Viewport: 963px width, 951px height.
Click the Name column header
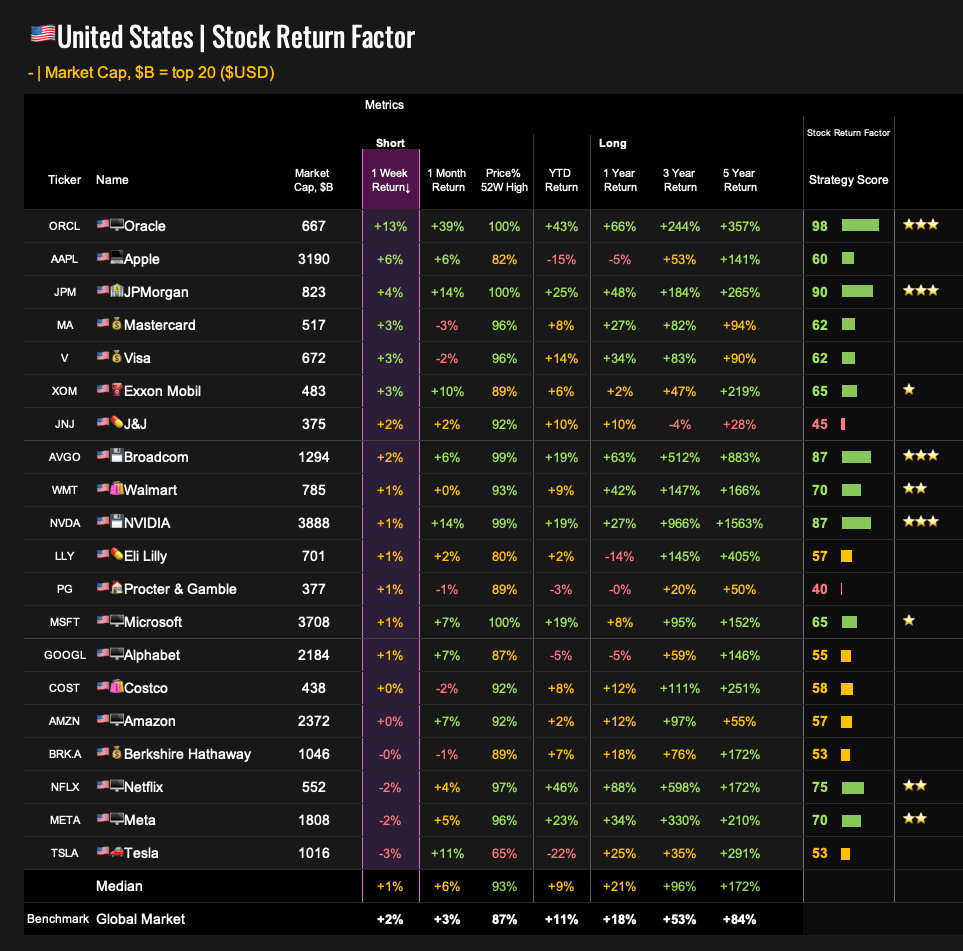112,180
